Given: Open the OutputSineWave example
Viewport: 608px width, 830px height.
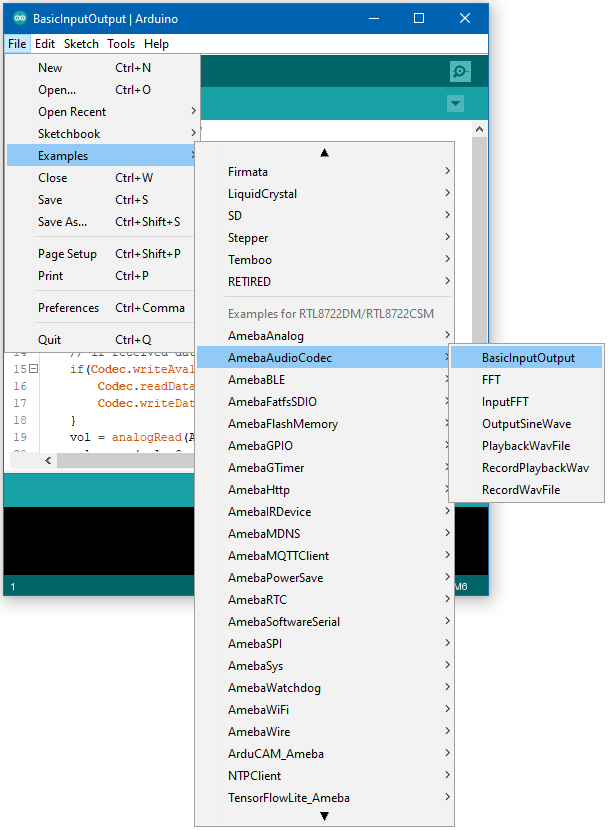Looking at the screenshot, I should [526, 424].
